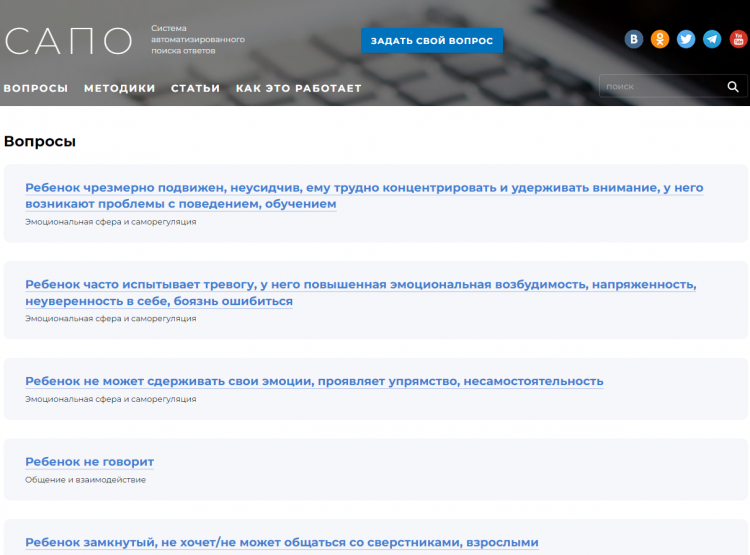
Task: Click the magnifier search icon
Action: click(733, 87)
